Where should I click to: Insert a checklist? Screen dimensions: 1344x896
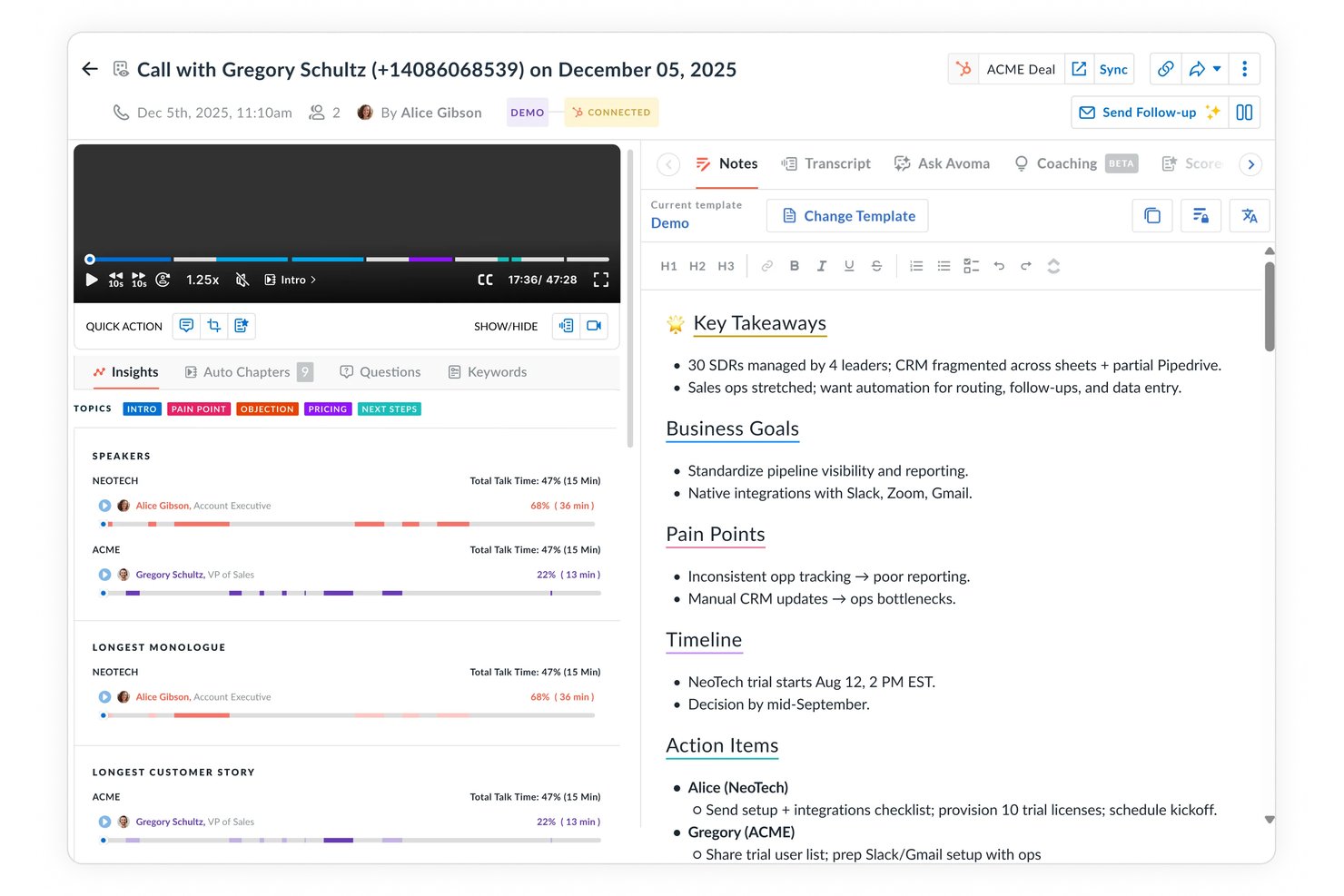(x=972, y=266)
